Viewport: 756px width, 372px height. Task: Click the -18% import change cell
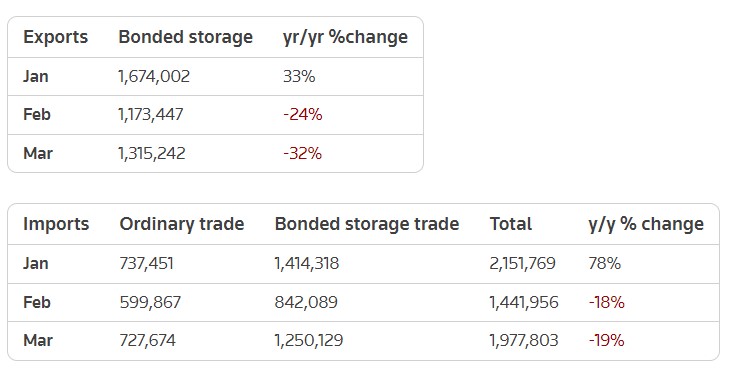click(607, 302)
